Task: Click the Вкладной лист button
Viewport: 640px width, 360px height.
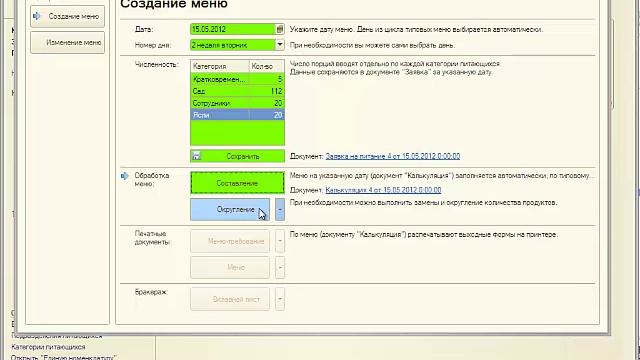Action: coord(230,299)
